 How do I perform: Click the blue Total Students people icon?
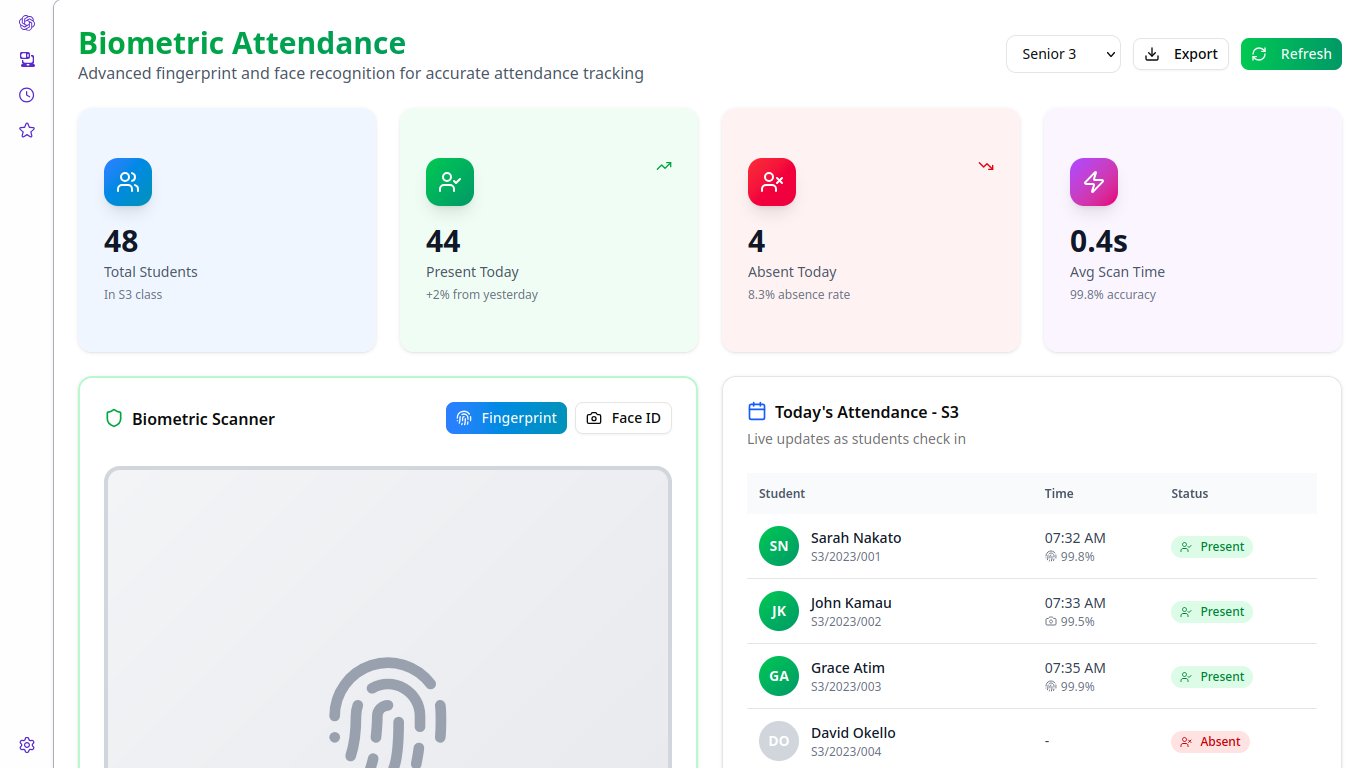[128, 182]
